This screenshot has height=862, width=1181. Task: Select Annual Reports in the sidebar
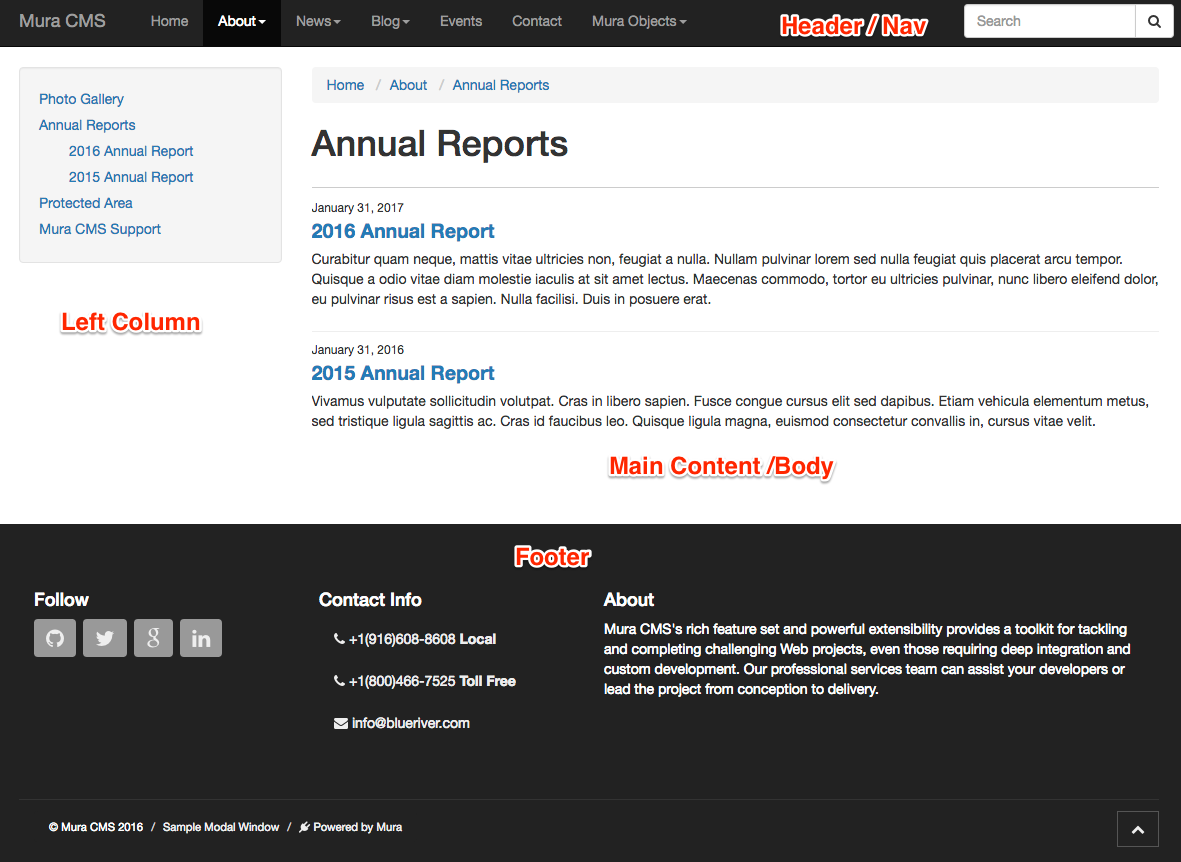tap(87, 125)
